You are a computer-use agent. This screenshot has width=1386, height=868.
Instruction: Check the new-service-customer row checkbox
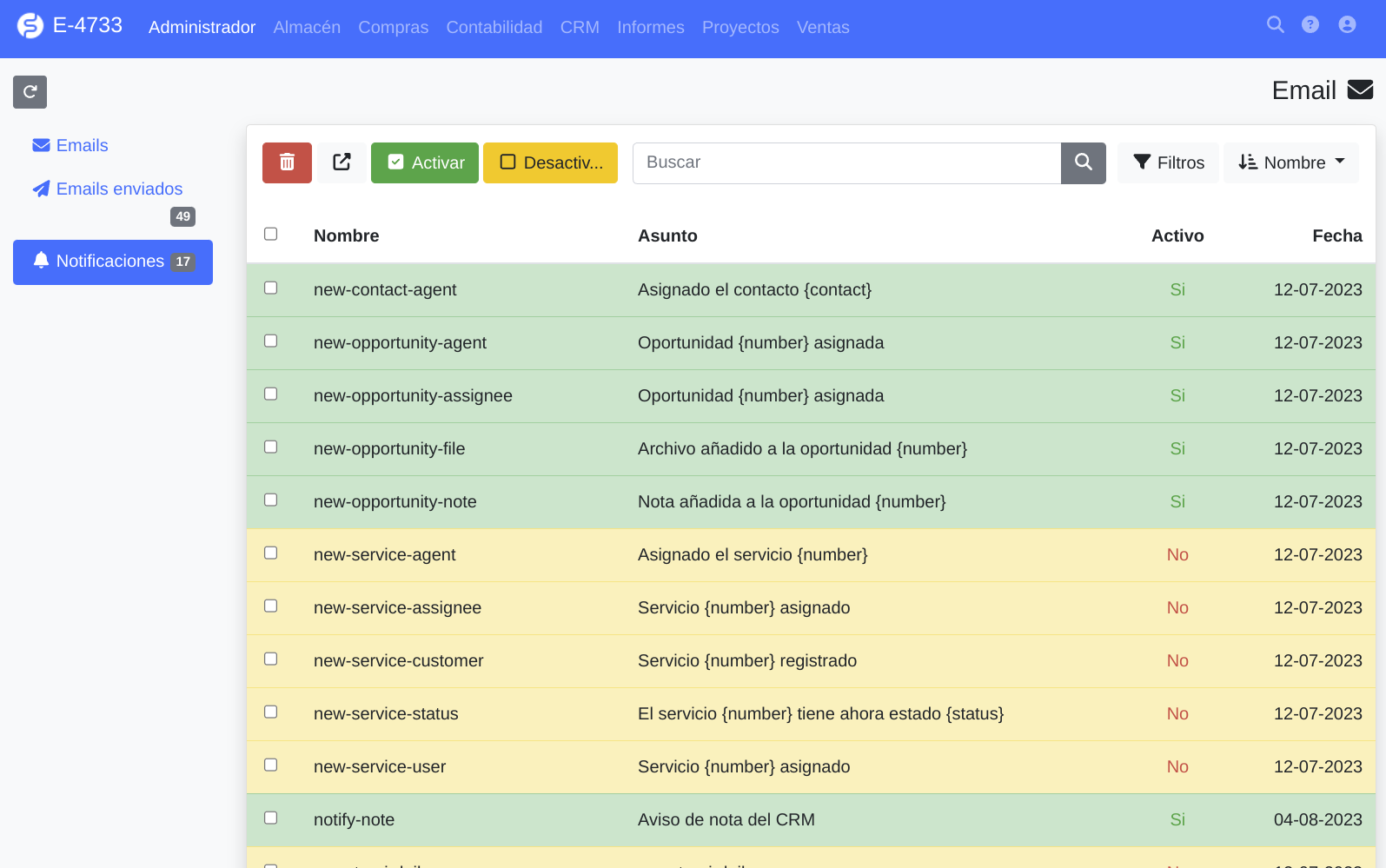271,659
